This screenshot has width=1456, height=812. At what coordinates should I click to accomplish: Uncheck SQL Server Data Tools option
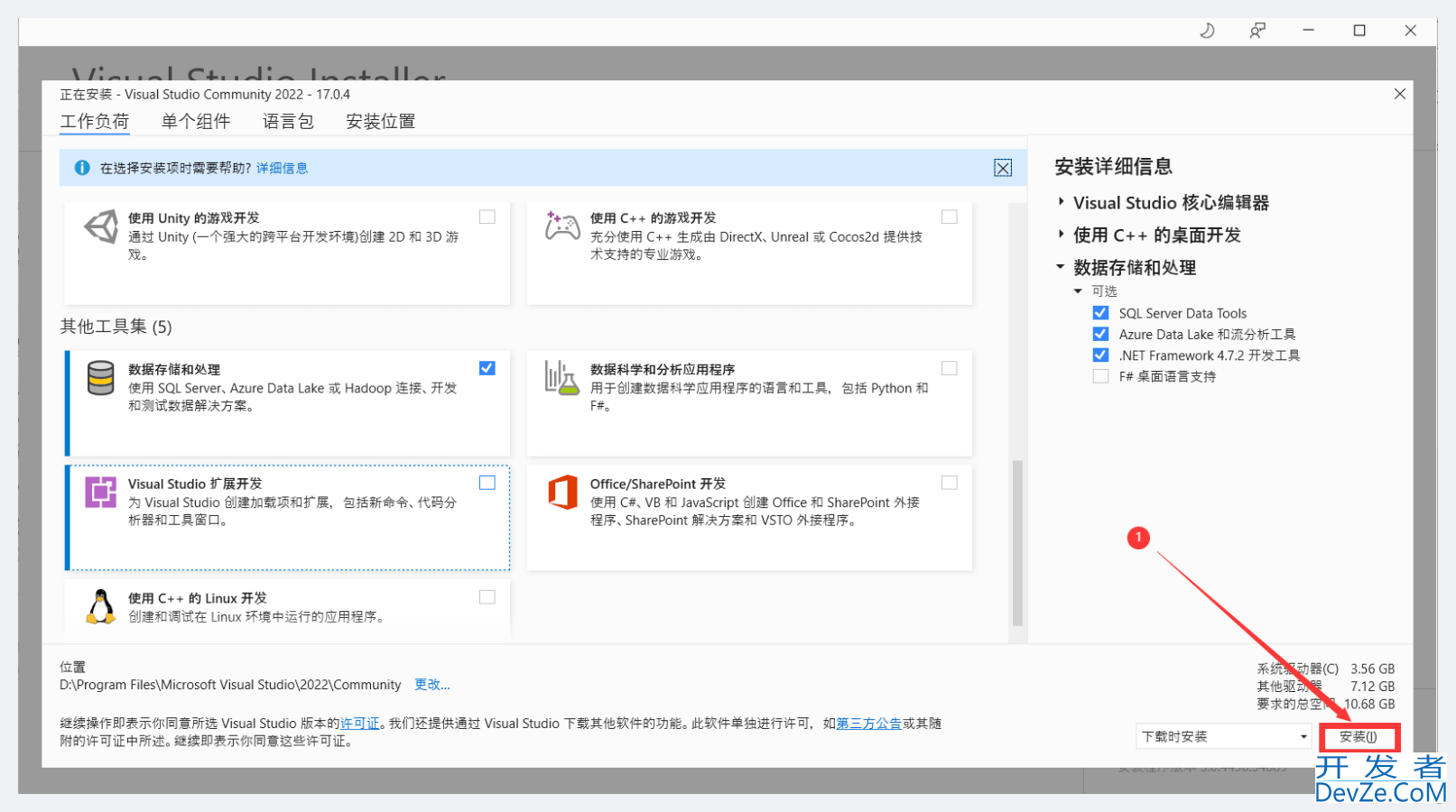[1100, 313]
